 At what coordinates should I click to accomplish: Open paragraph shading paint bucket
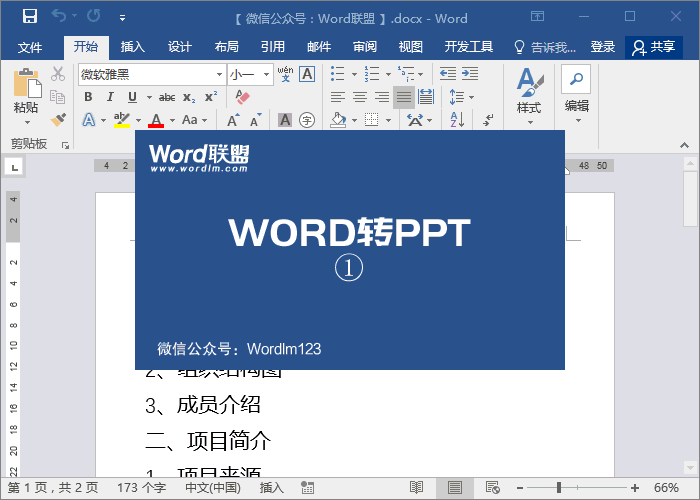pyautogui.click(x=338, y=120)
